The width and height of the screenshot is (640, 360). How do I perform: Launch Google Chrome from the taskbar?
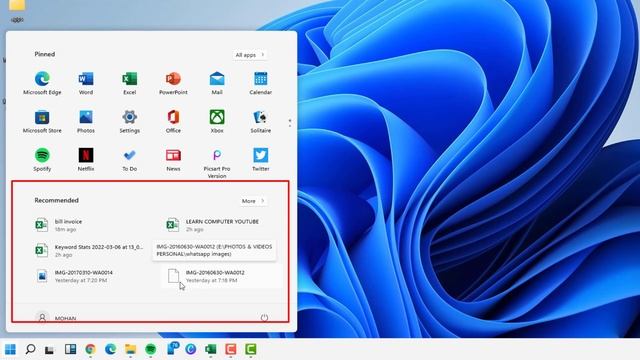90,349
